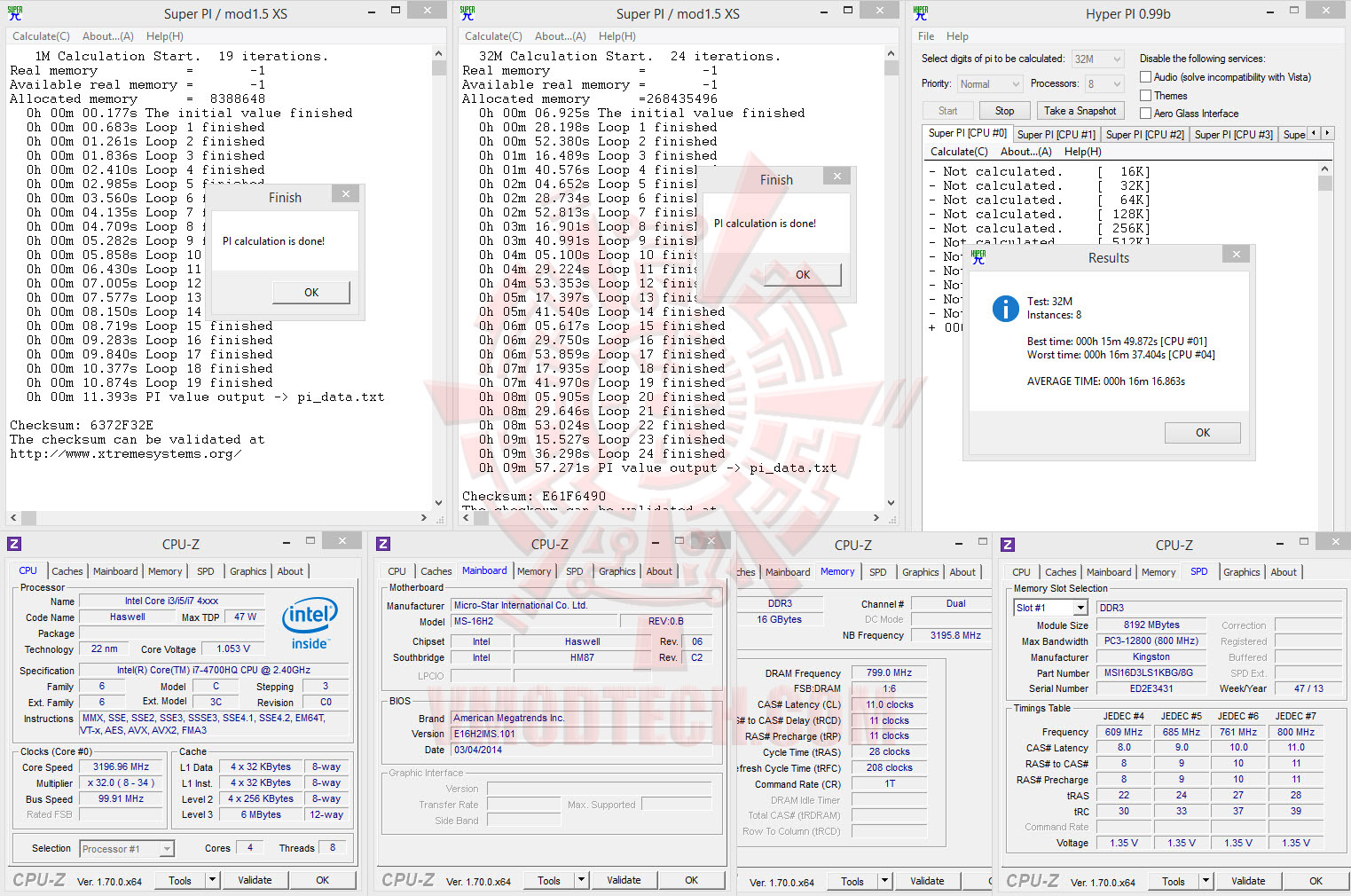Expand Tools arrow in CPU-Z Processor window

click(x=212, y=880)
